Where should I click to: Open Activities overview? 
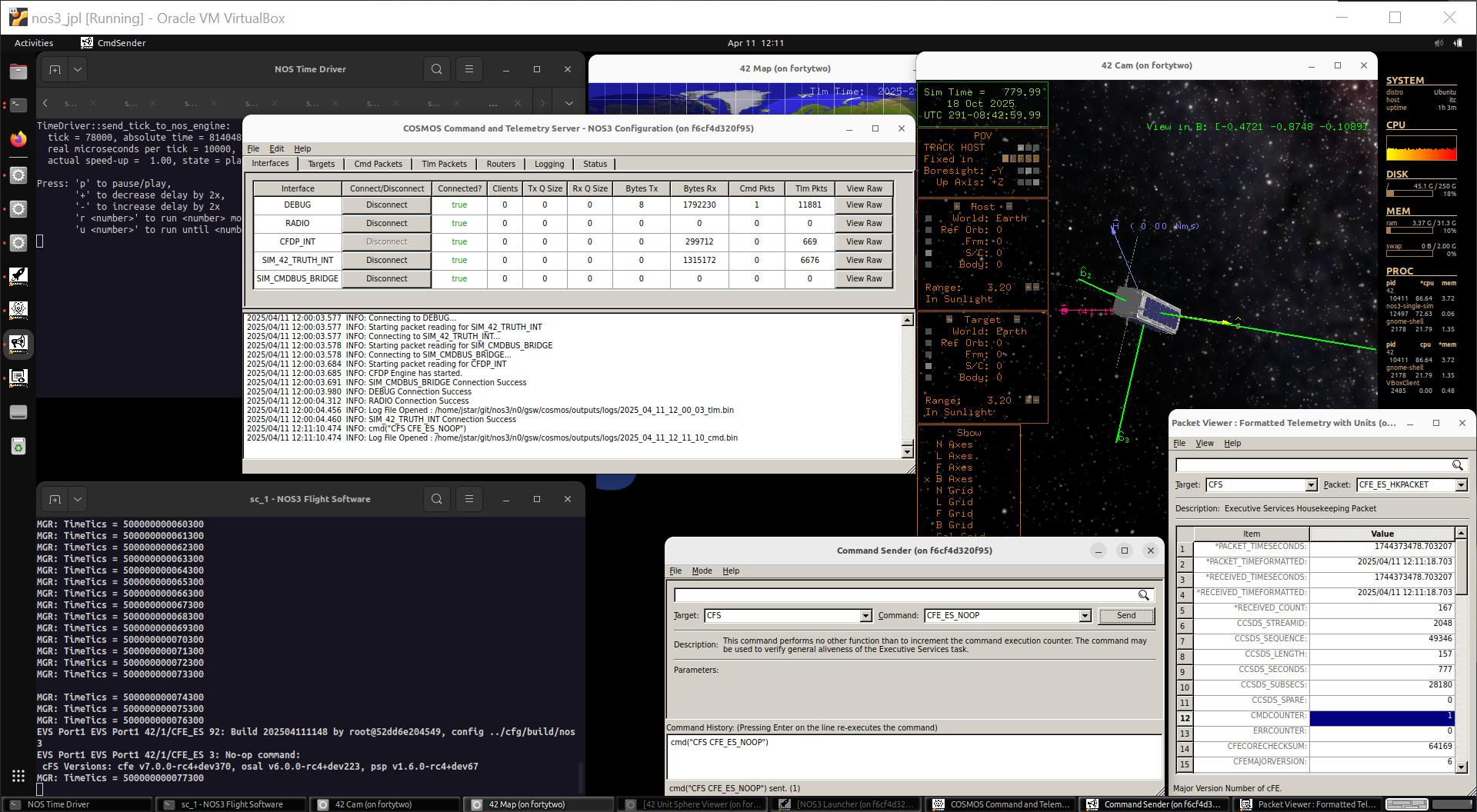34,43
